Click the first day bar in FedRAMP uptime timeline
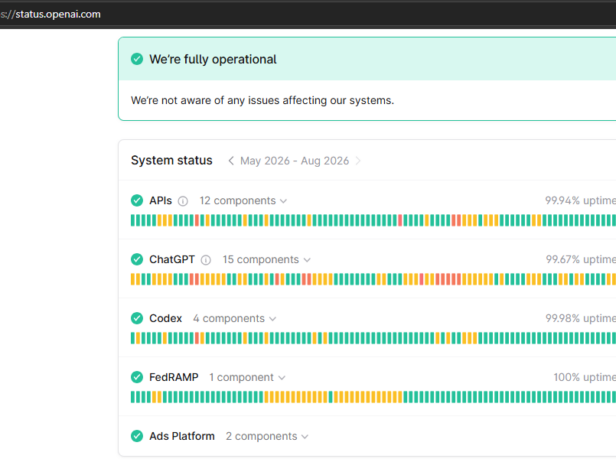Screen dimensions: 616x462 (133, 397)
